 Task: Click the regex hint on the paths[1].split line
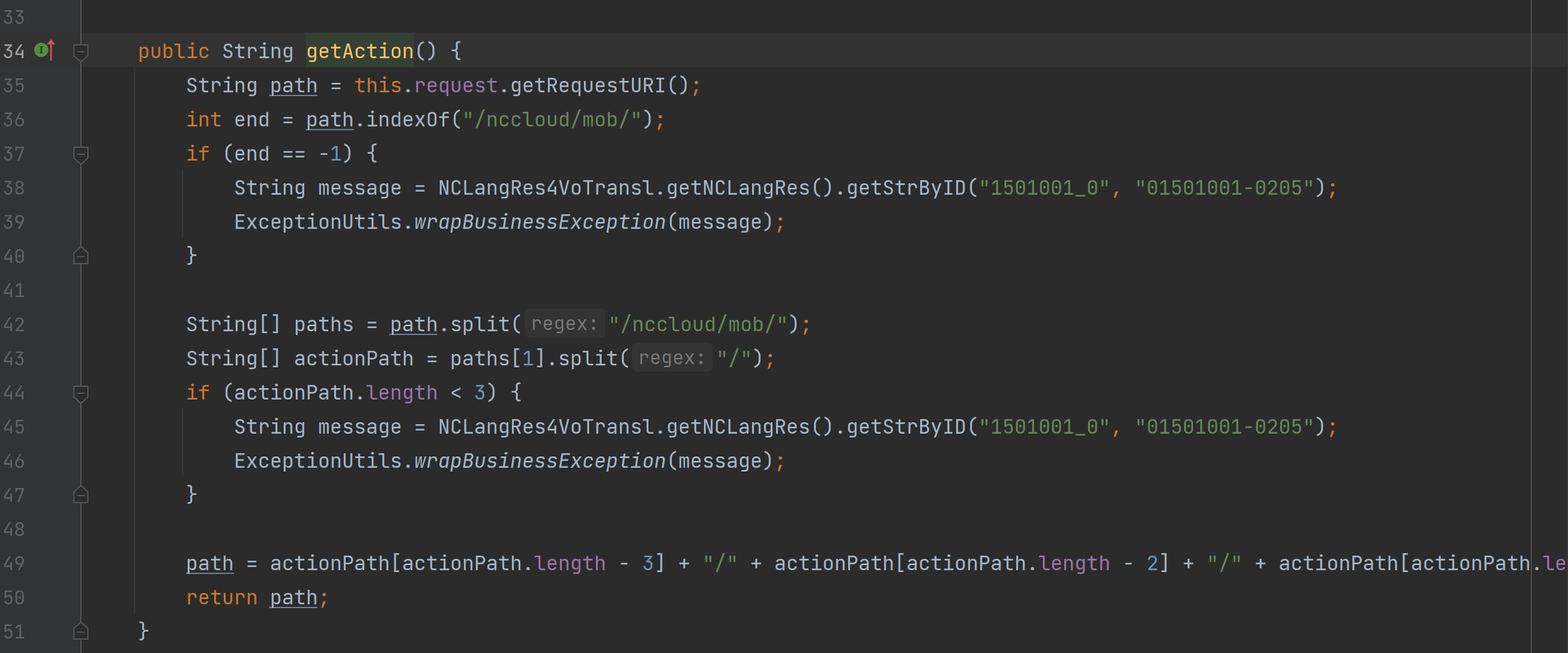click(x=671, y=358)
